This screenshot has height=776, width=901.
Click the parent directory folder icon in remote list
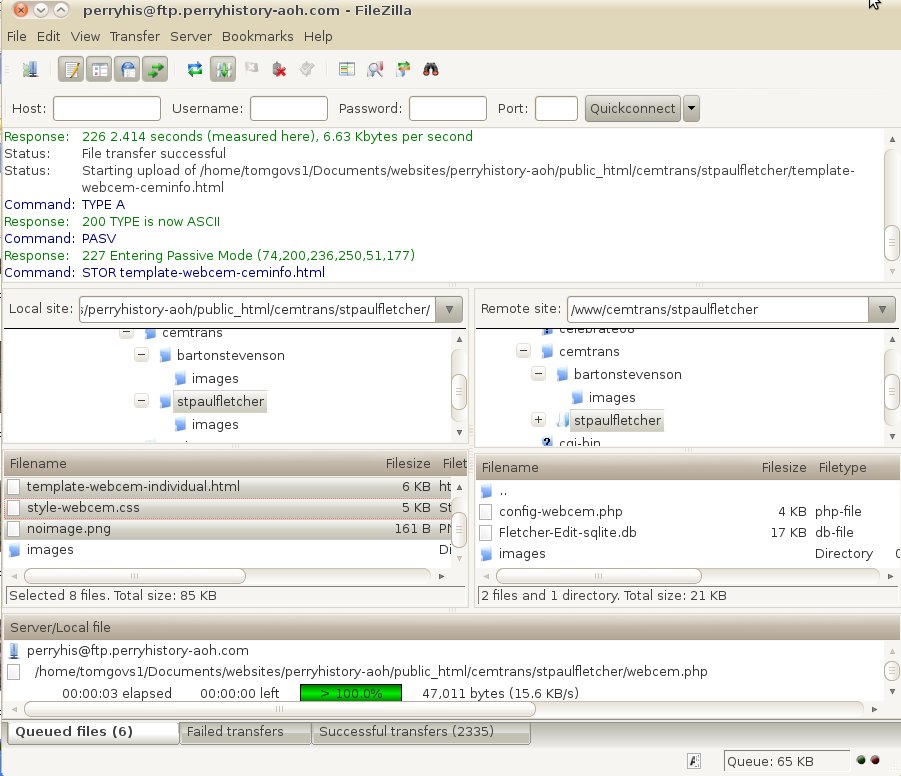point(486,491)
